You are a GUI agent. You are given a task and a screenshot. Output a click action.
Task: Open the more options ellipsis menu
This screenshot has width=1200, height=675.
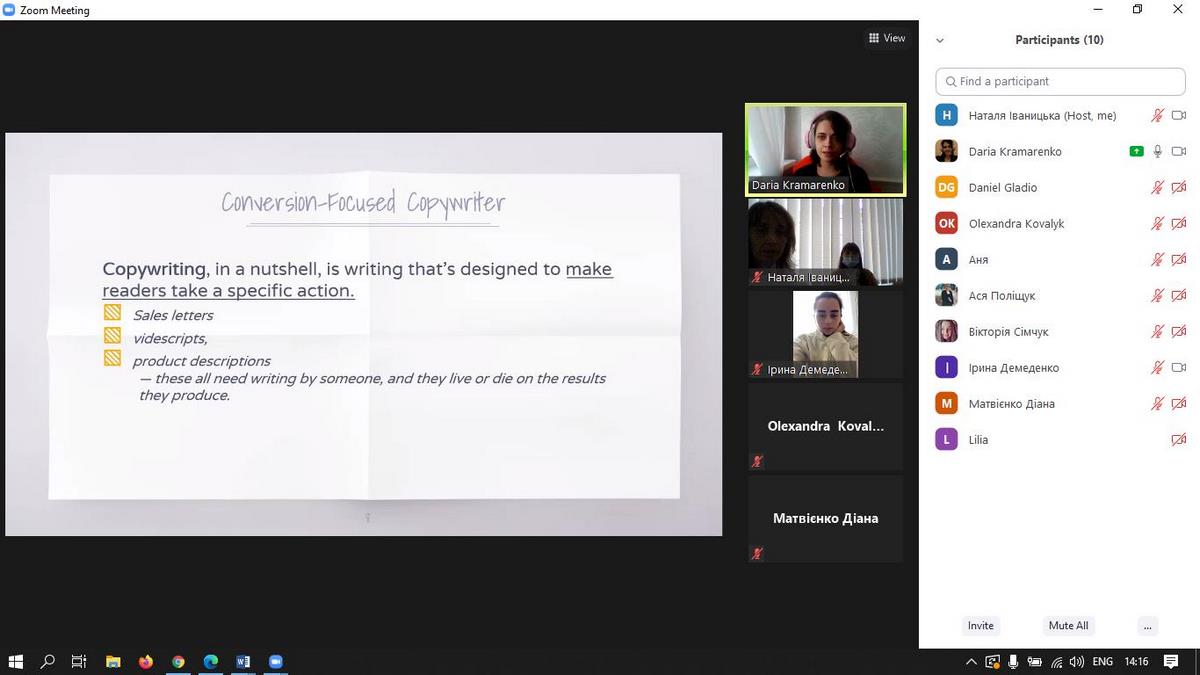pos(1147,626)
